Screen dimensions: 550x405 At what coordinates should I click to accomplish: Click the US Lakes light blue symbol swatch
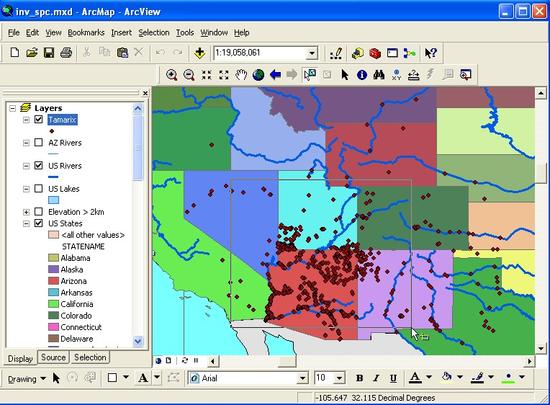(x=53, y=200)
